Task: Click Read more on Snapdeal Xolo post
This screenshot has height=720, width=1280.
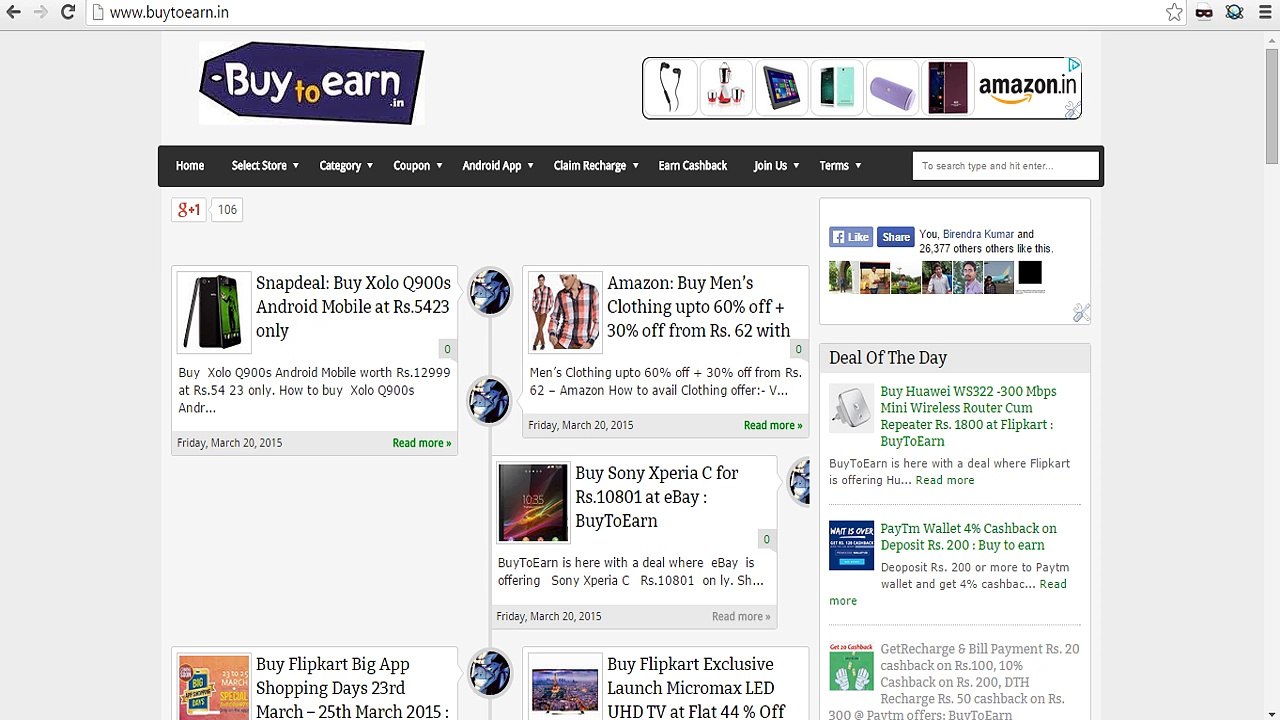Action: (422, 443)
